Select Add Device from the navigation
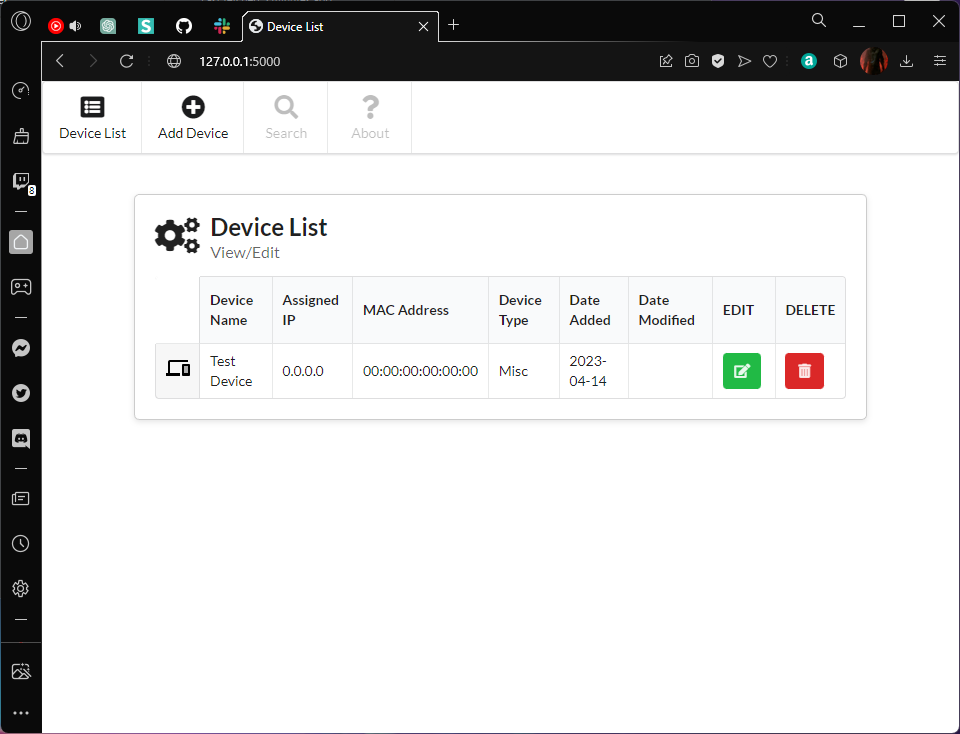960x734 pixels. coord(192,117)
